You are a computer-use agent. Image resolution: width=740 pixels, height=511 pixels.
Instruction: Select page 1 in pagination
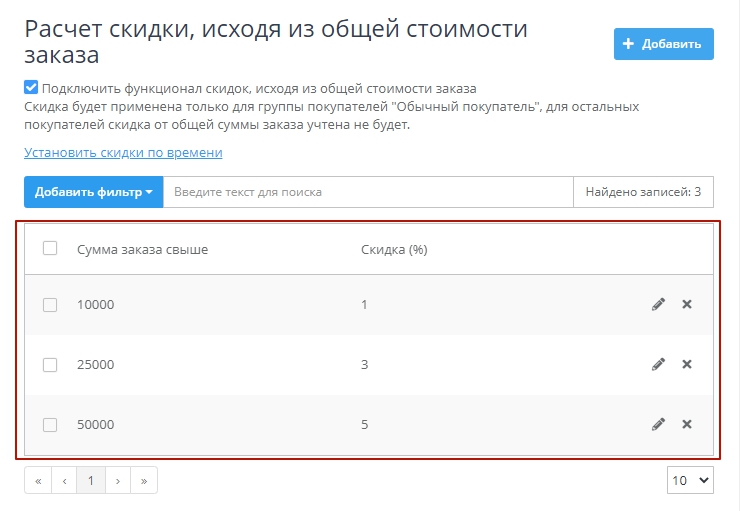(90, 481)
